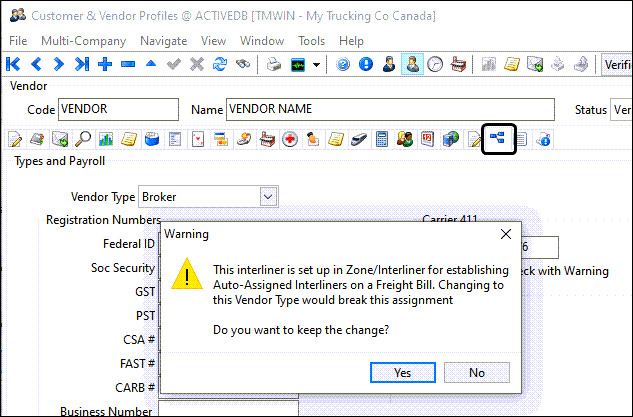The image size is (633, 417).
Task: Jump to the first record arrow
Action: click(13, 64)
